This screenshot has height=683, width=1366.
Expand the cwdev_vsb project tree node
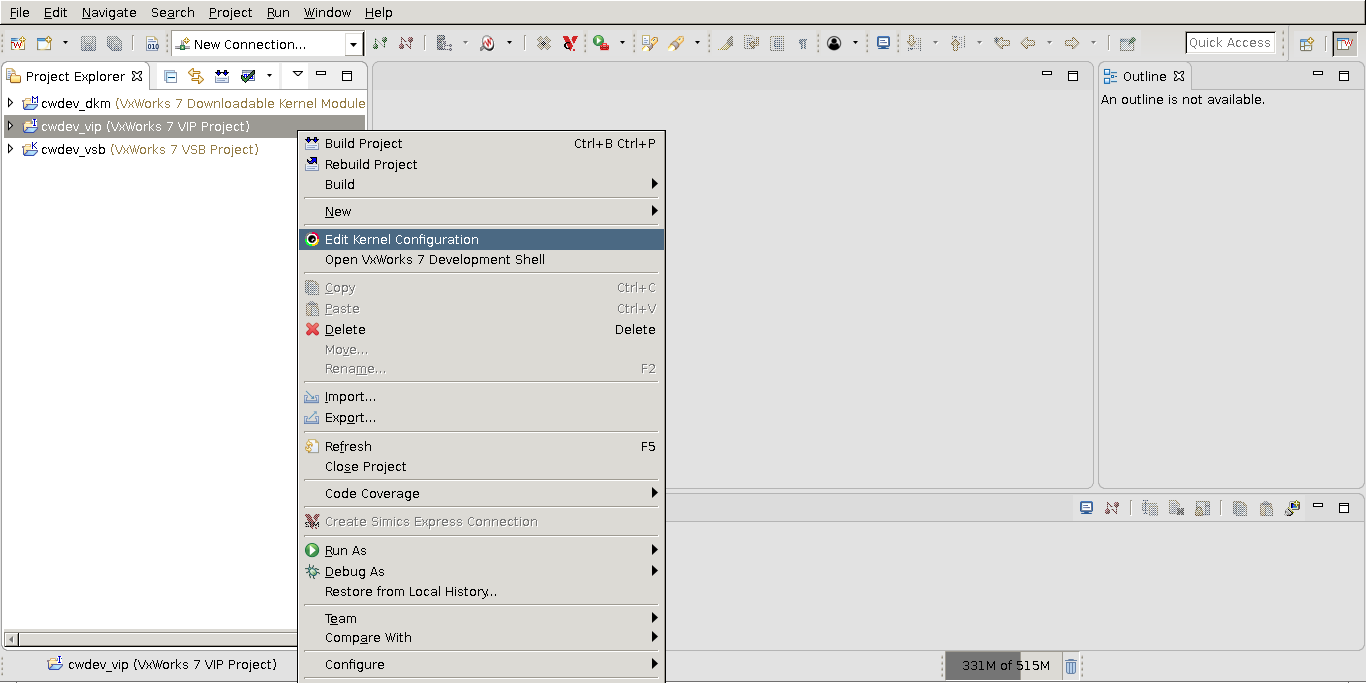click(x=11, y=149)
